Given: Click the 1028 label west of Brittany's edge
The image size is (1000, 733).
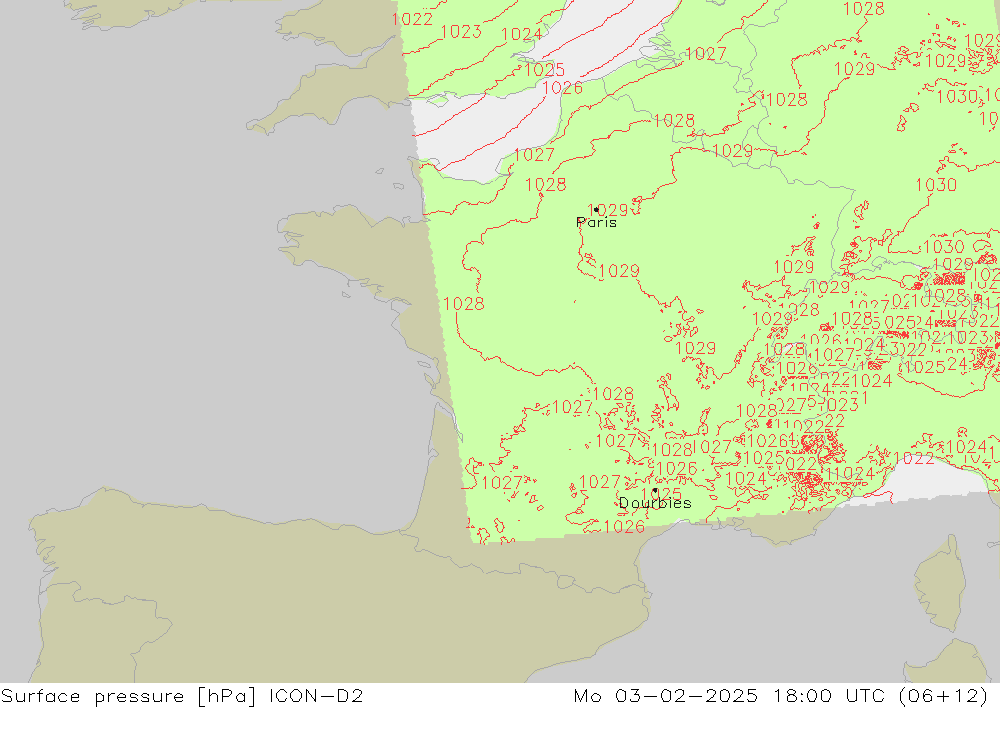Looking at the screenshot, I should (464, 304).
